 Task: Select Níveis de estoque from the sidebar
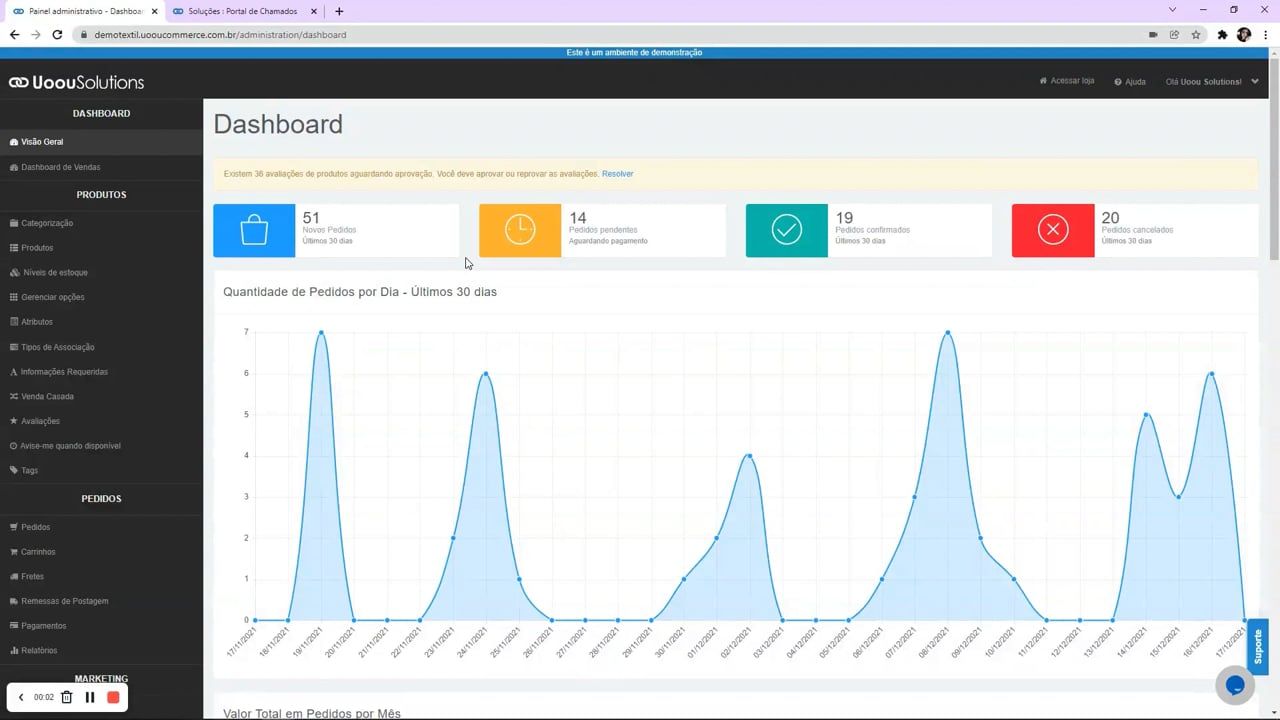tap(54, 272)
